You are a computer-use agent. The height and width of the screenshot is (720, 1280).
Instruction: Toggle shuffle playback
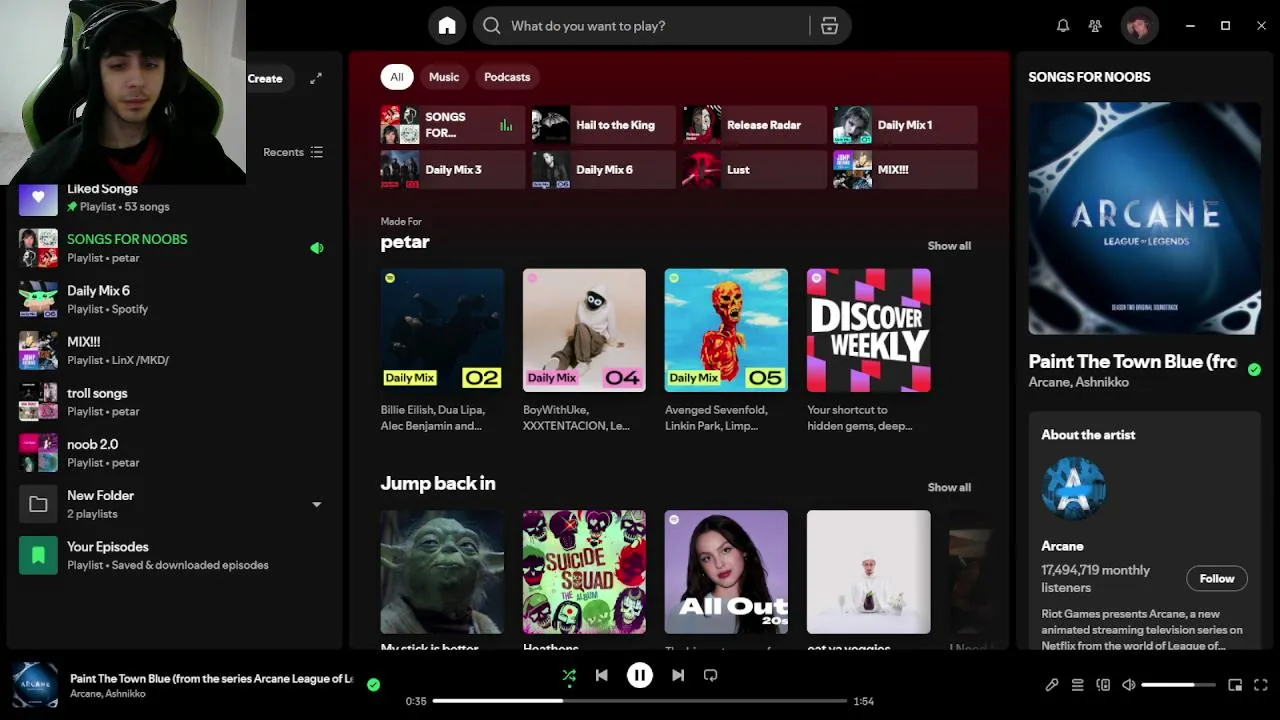[569, 676]
